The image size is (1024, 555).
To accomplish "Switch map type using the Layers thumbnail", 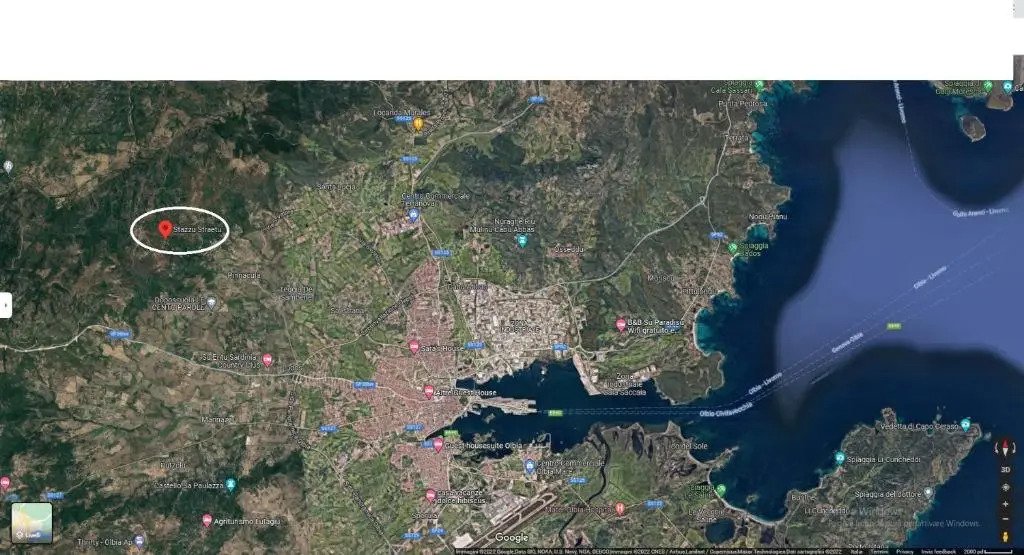I will 31,522.
